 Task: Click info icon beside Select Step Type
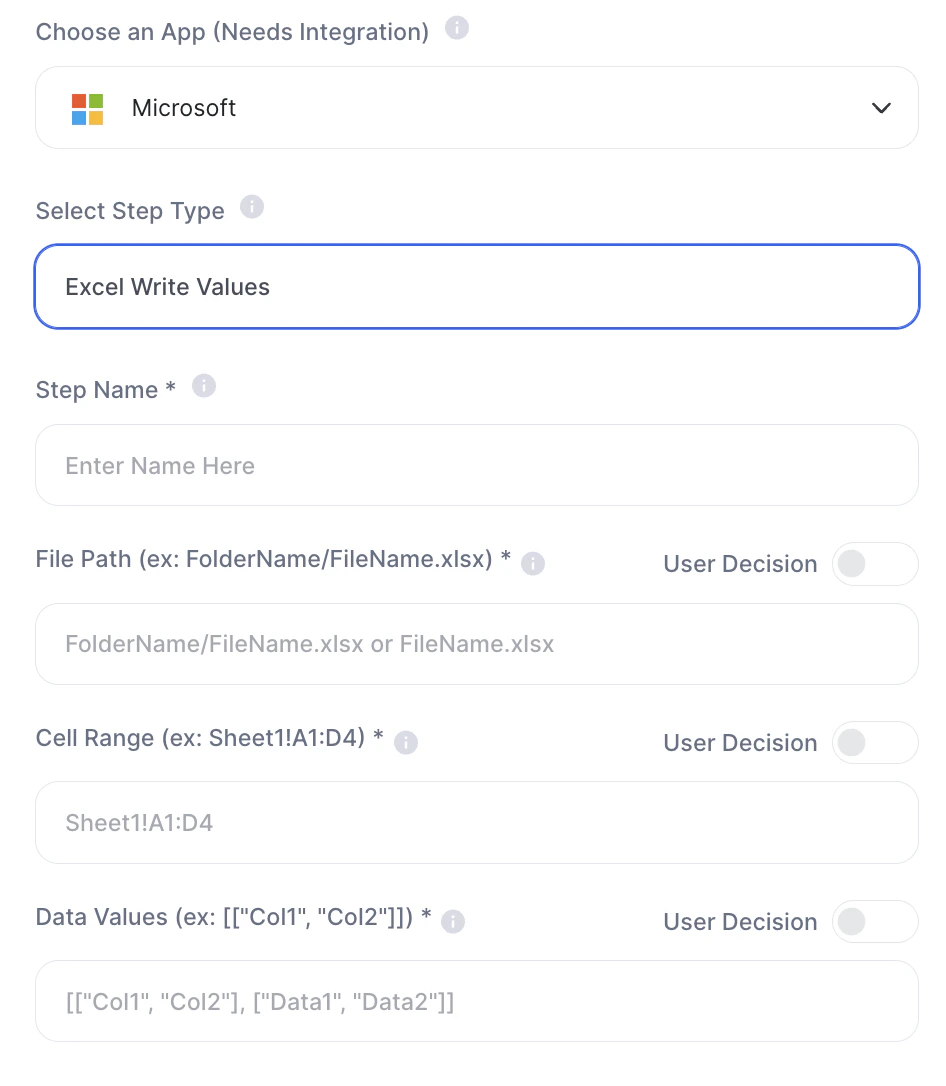pos(252,207)
